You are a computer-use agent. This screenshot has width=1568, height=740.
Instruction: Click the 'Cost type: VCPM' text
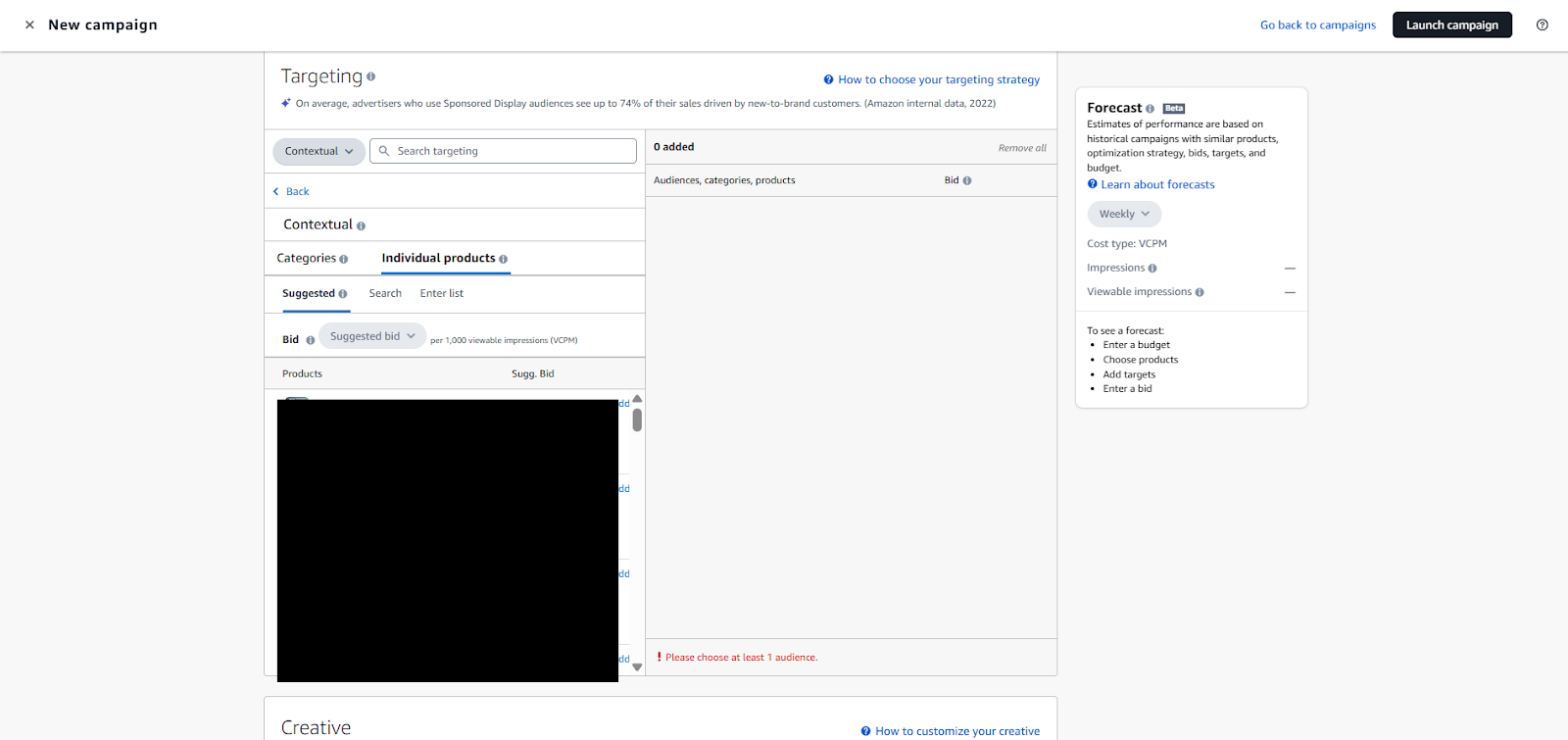pyautogui.click(x=1127, y=244)
